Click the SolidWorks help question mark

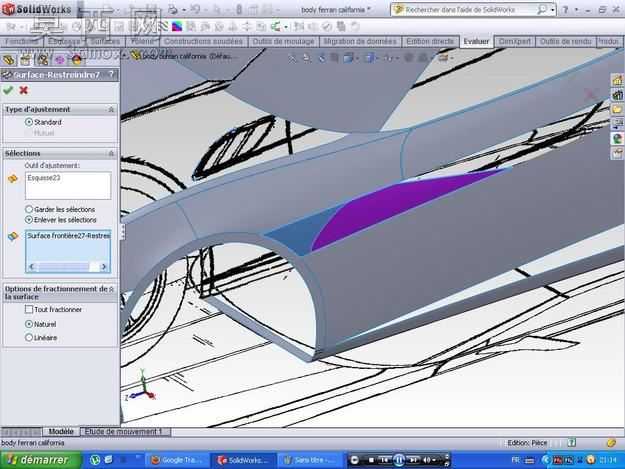565,10
